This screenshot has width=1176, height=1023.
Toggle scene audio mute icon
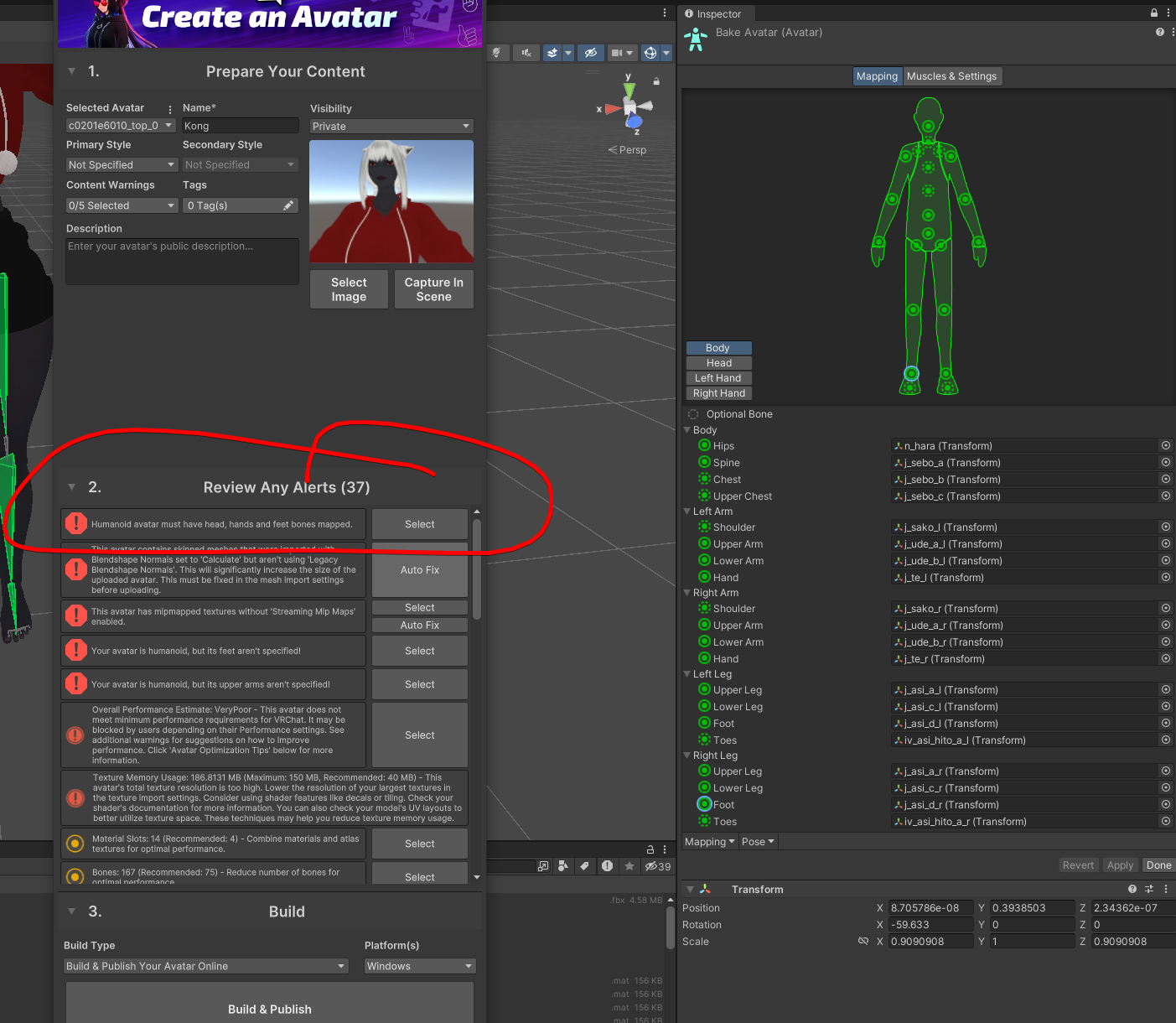click(x=526, y=53)
